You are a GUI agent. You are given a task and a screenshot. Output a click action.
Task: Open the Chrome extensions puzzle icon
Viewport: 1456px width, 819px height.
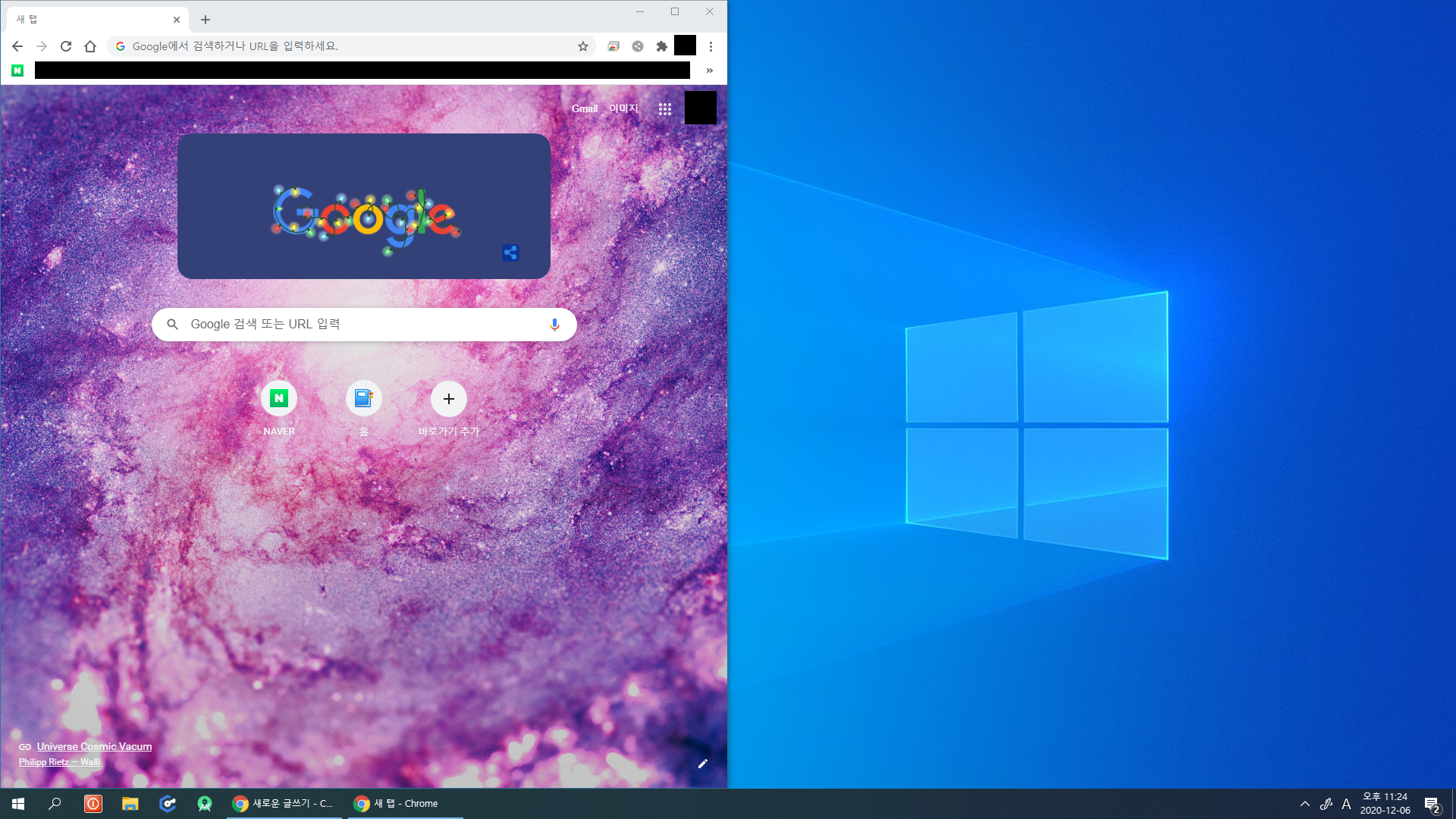coord(662,46)
